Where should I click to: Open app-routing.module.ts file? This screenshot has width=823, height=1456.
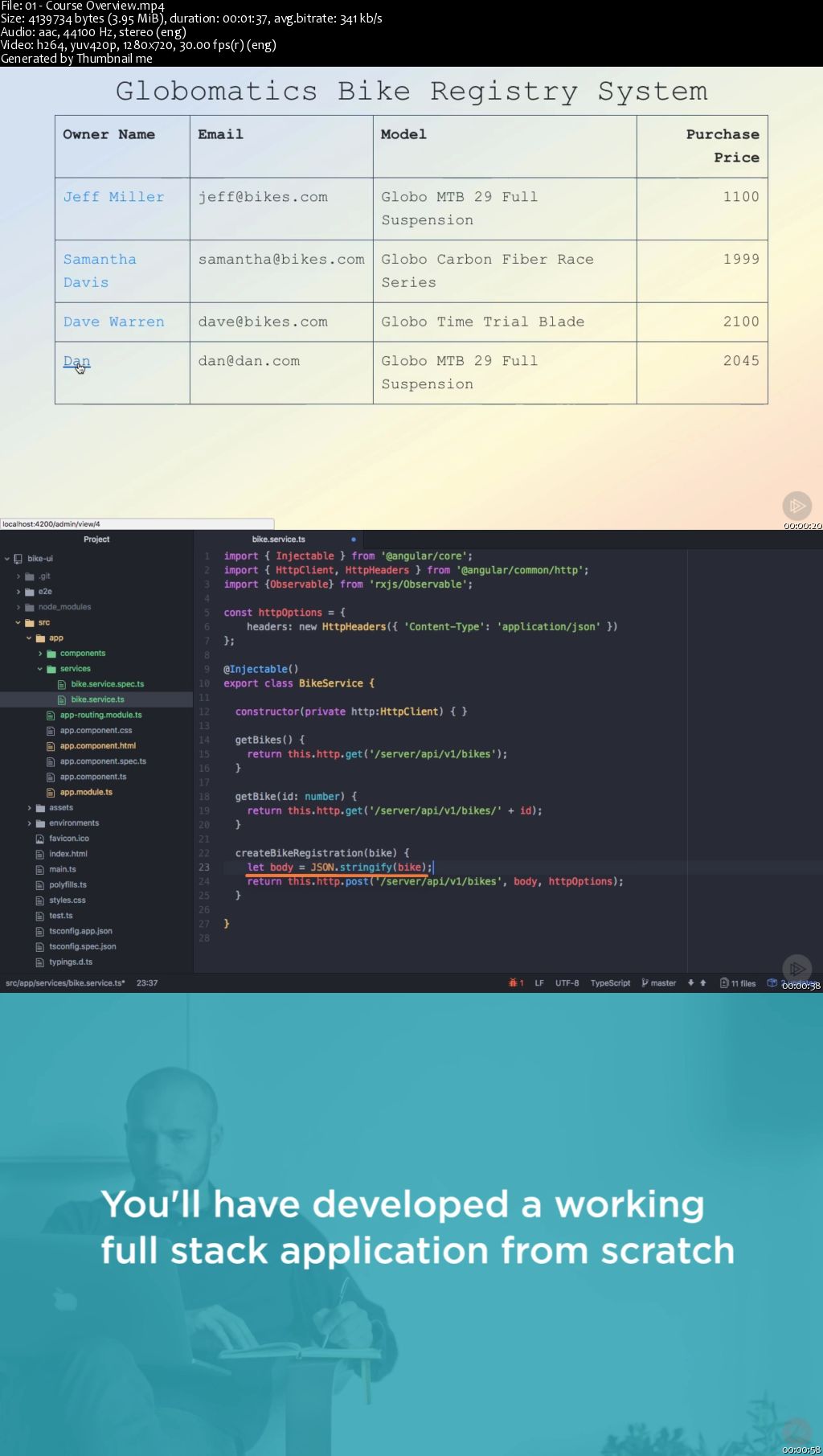click(101, 715)
